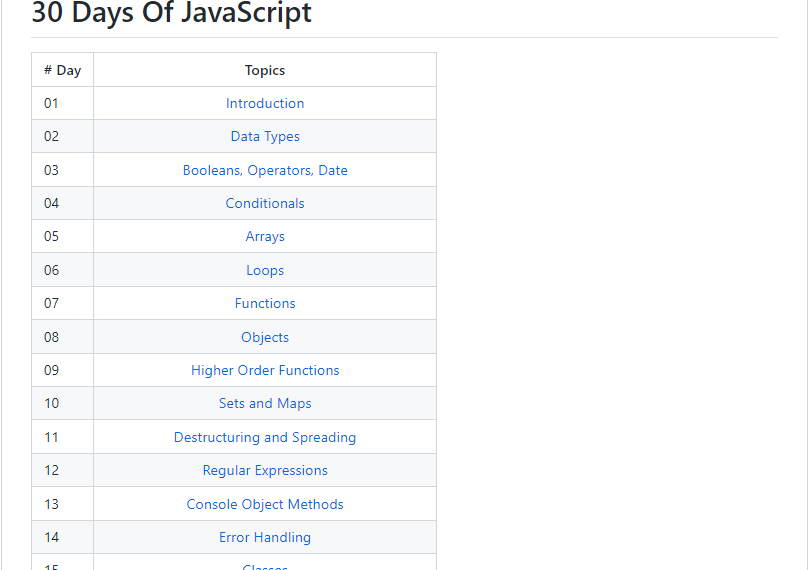Go to Error Handling topic

pyautogui.click(x=265, y=537)
